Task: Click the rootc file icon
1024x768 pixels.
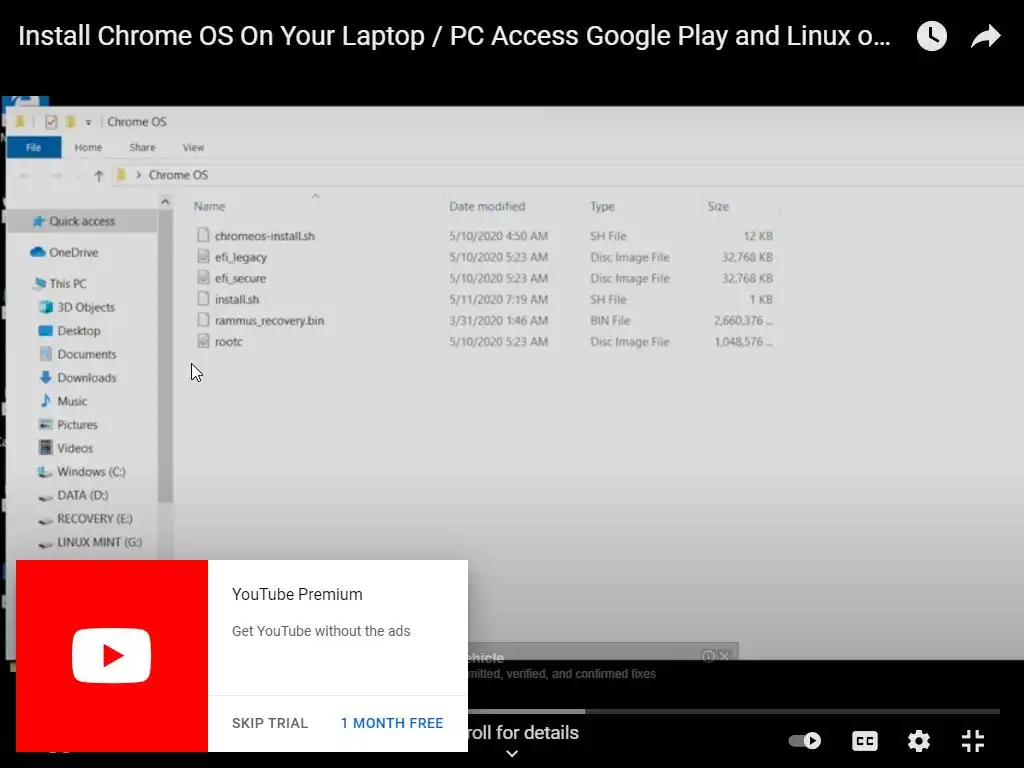Action: (x=203, y=341)
